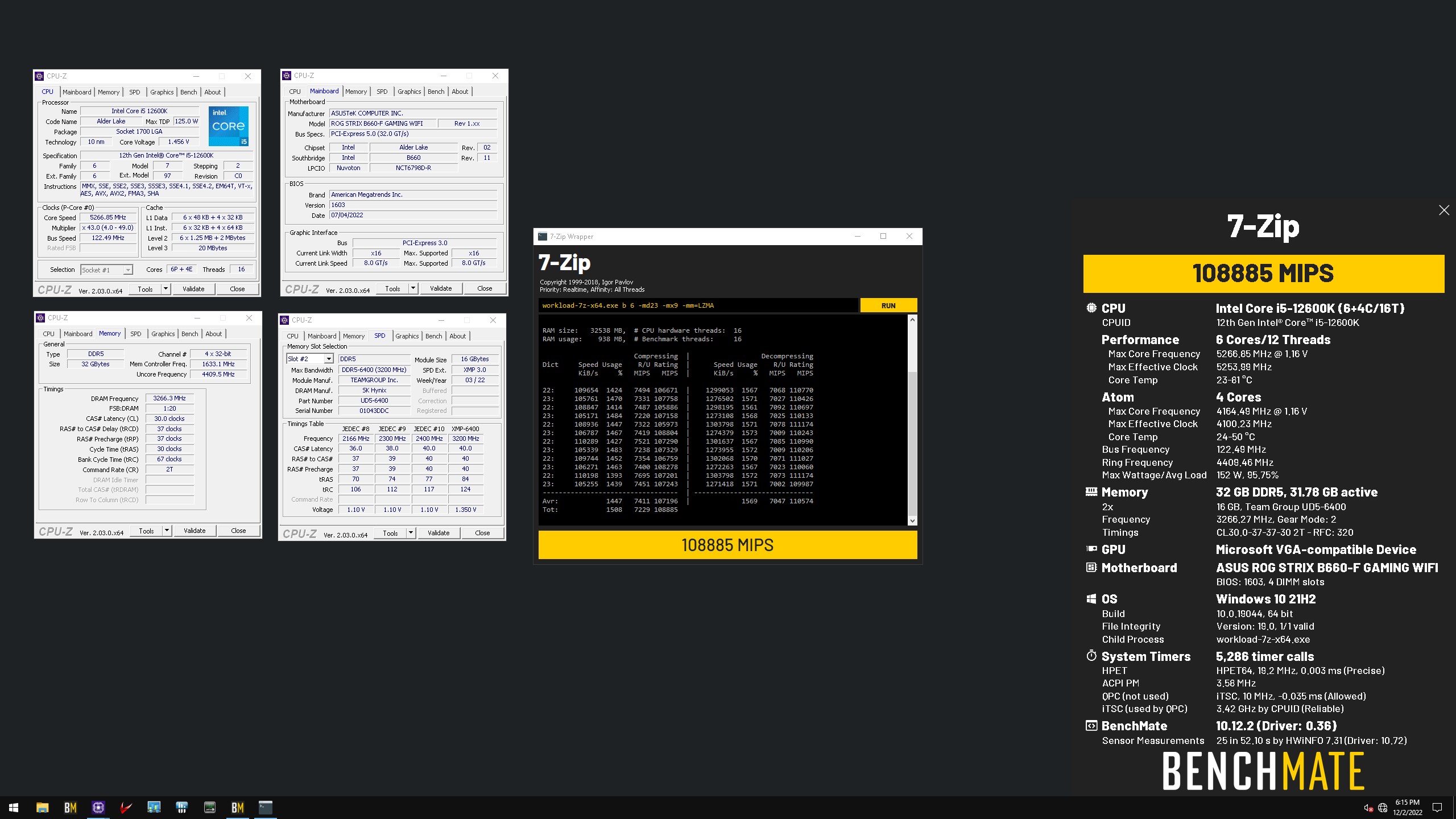The width and height of the screenshot is (1456, 819).
Task: Run the 7-Zip benchmark with RUN button
Action: (x=888, y=305)
